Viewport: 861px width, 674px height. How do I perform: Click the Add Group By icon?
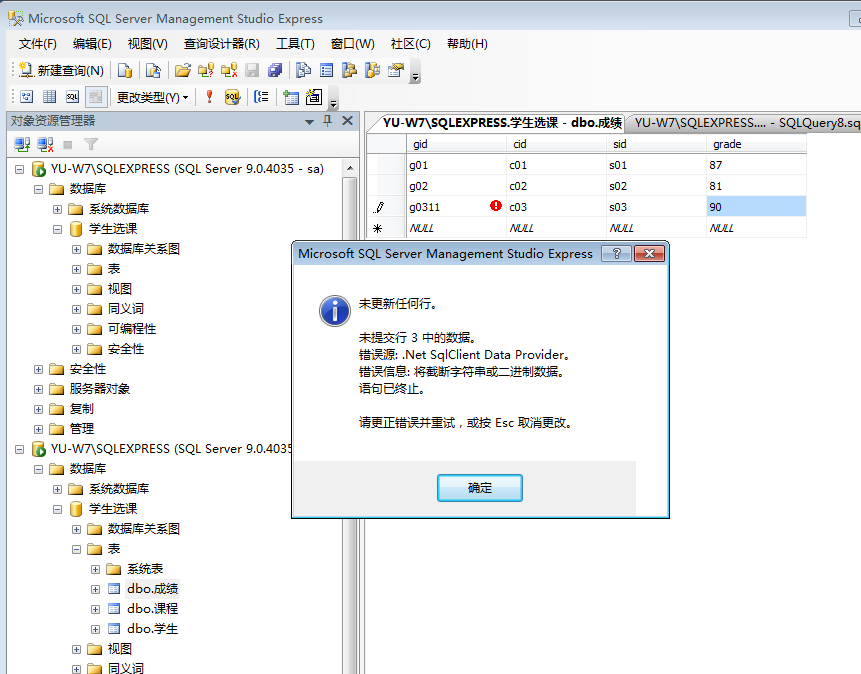(261, 97)
